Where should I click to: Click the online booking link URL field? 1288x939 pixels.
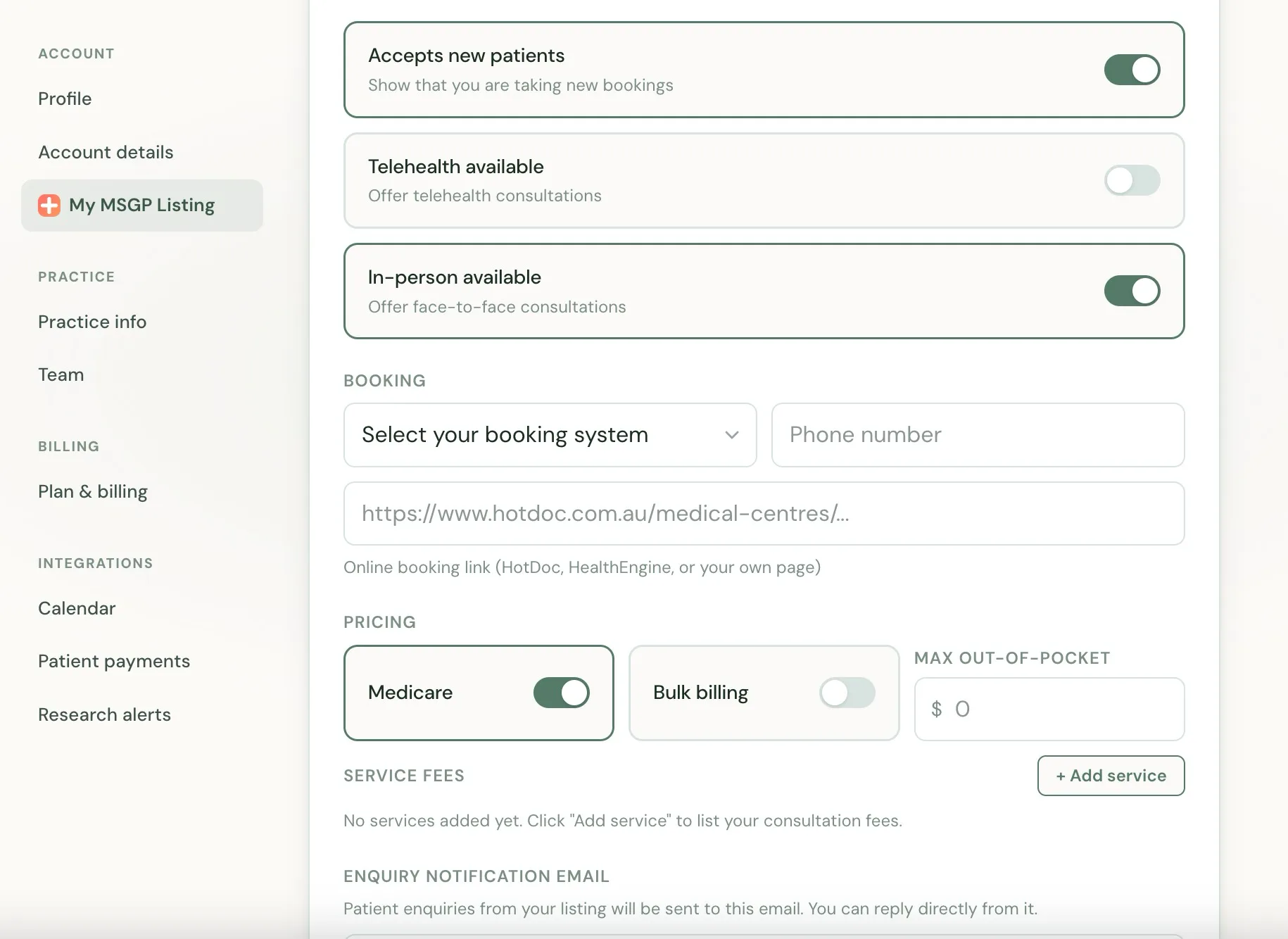764,514
